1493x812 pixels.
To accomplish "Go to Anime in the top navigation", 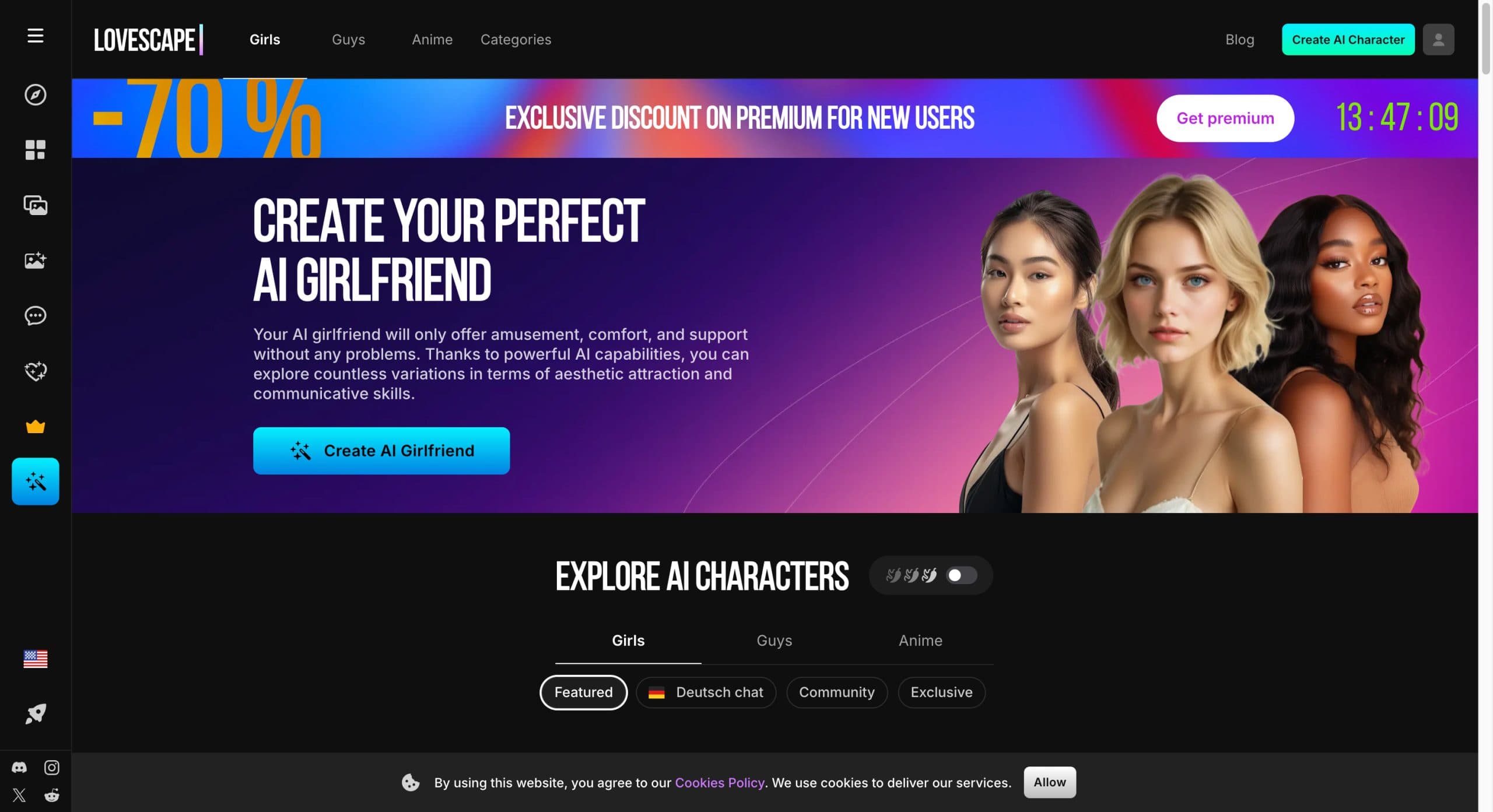I will point(432,40).
